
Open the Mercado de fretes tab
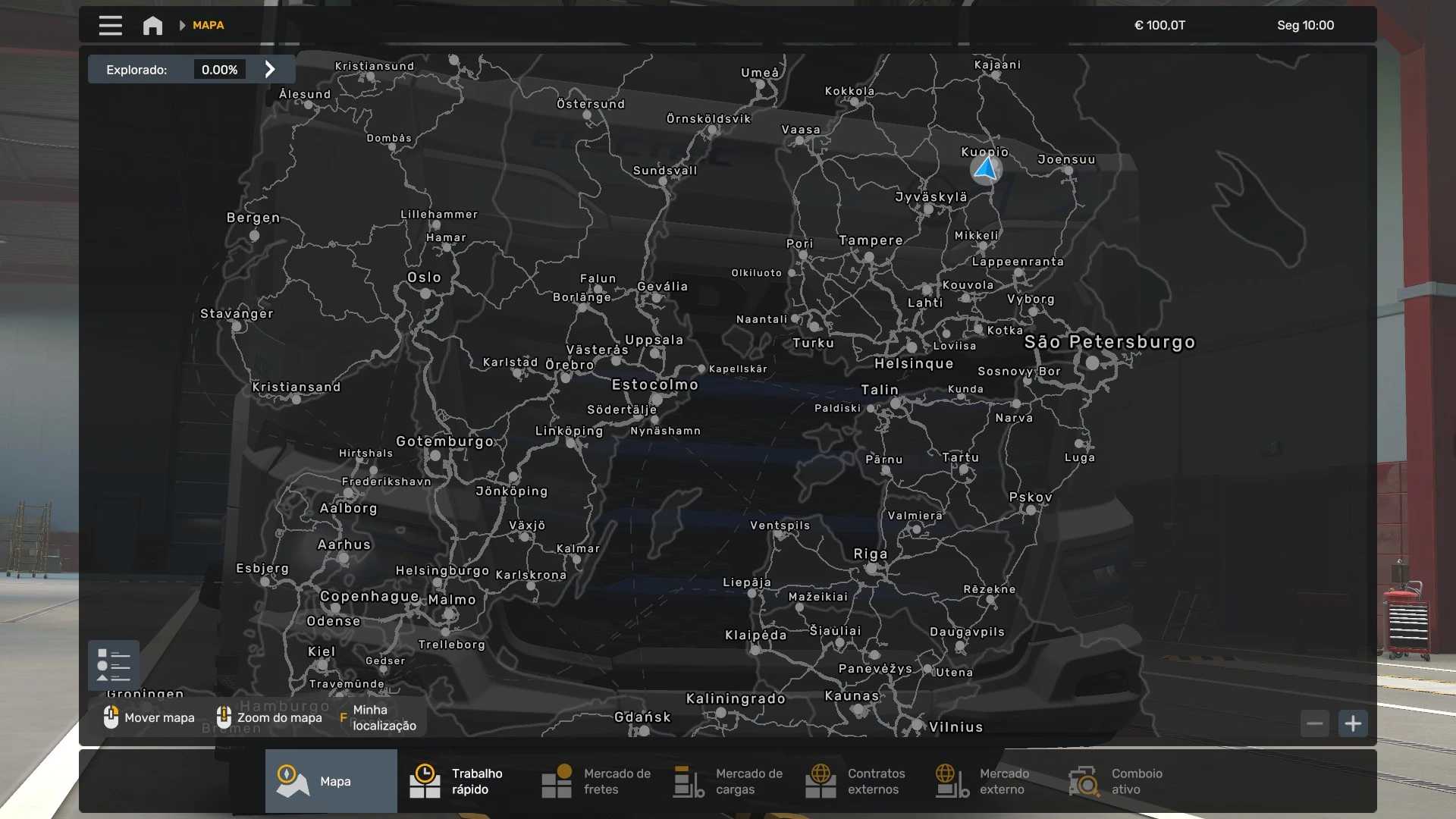(x=595, y=781)
